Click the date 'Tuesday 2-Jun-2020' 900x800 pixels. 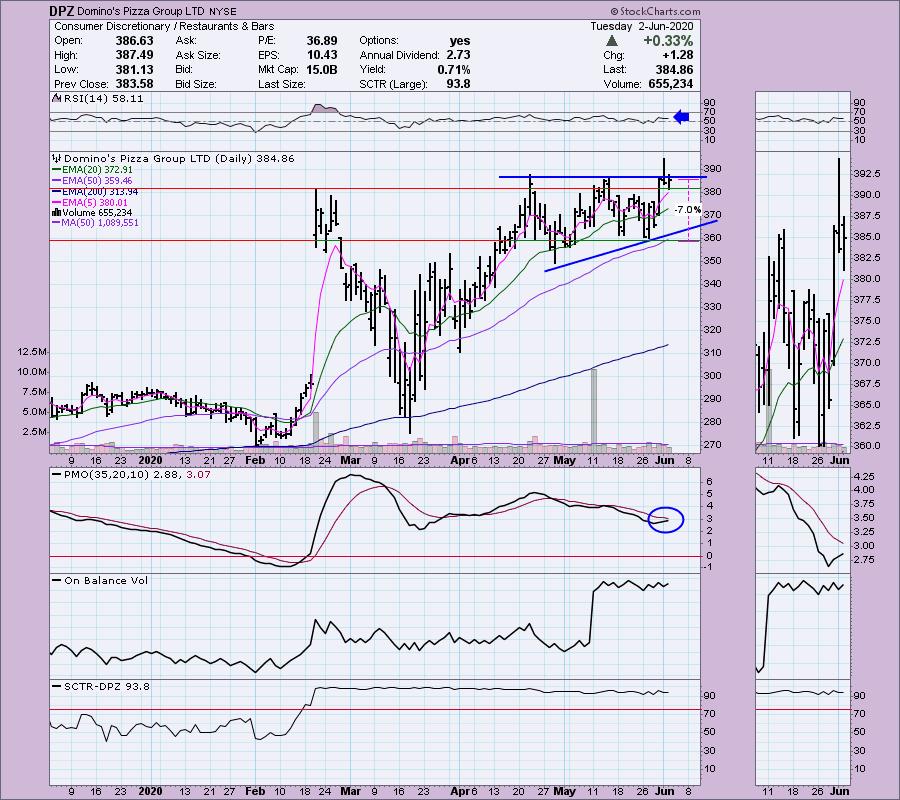click(642, 26)
